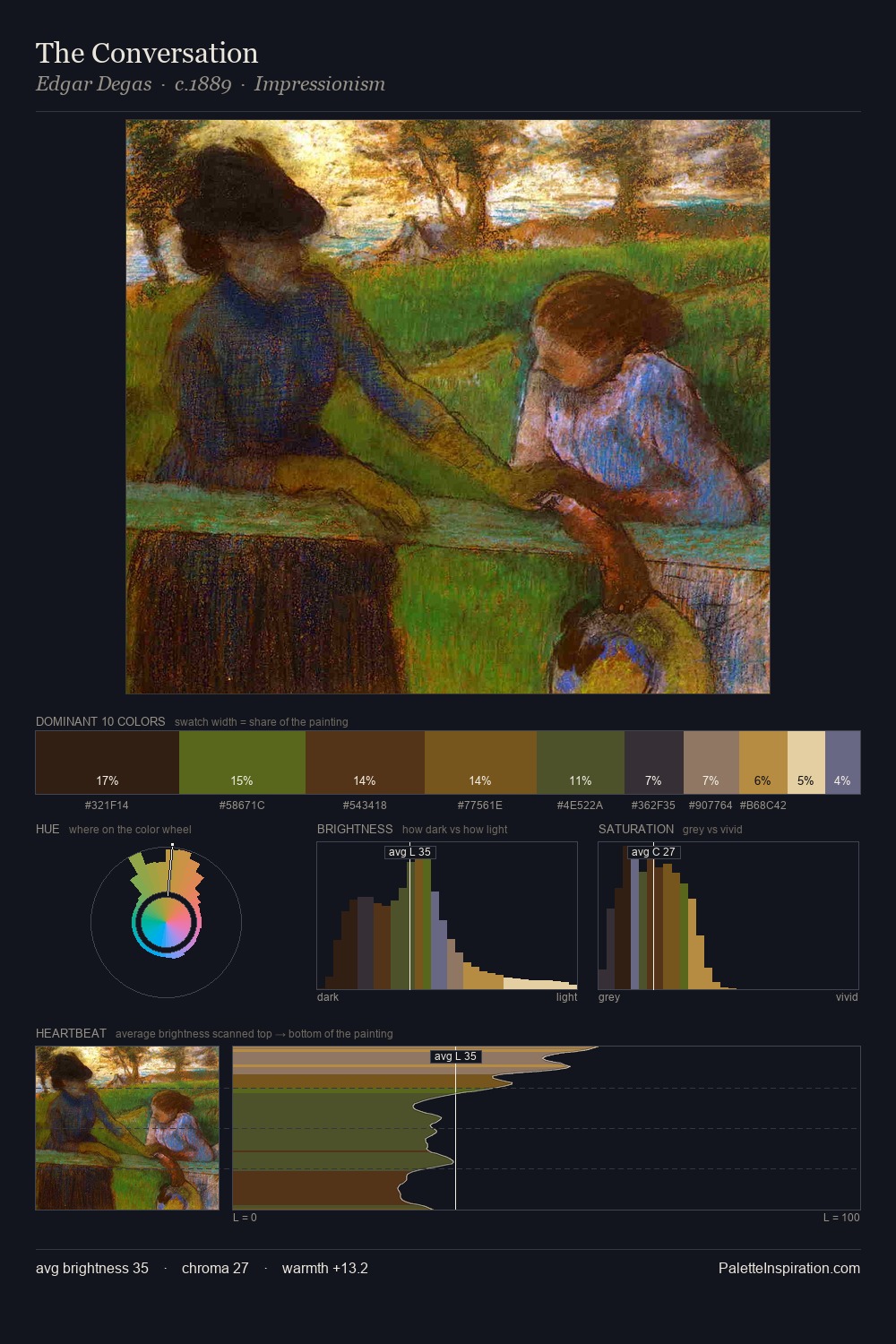
Task: Click the 'dark' brightness axis label
Action: point(328,997)
